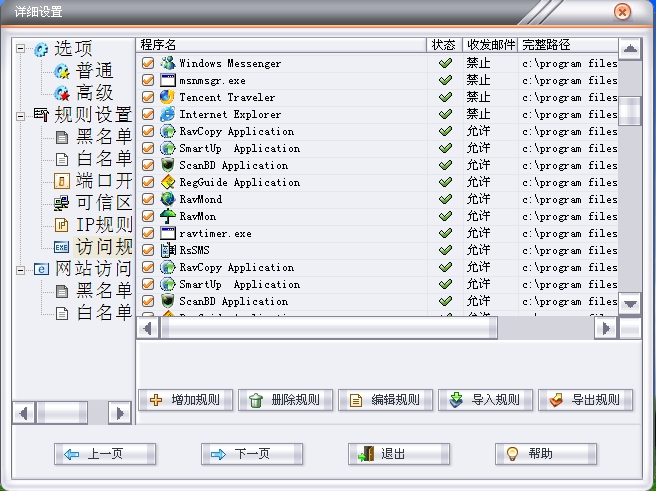The image size is (656, 491).
Task: Click the msnmsgr.exe window icon
Action: 168,80
